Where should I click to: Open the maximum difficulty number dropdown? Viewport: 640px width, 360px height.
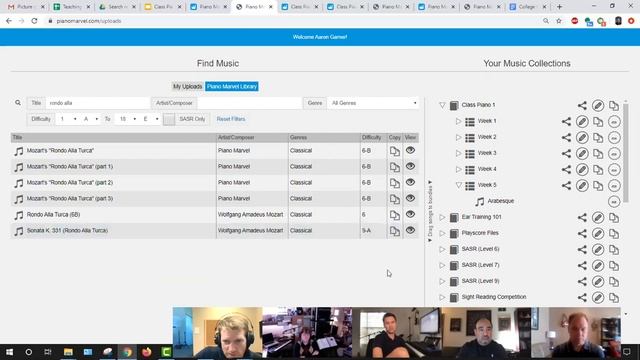[x=127, y=119]
